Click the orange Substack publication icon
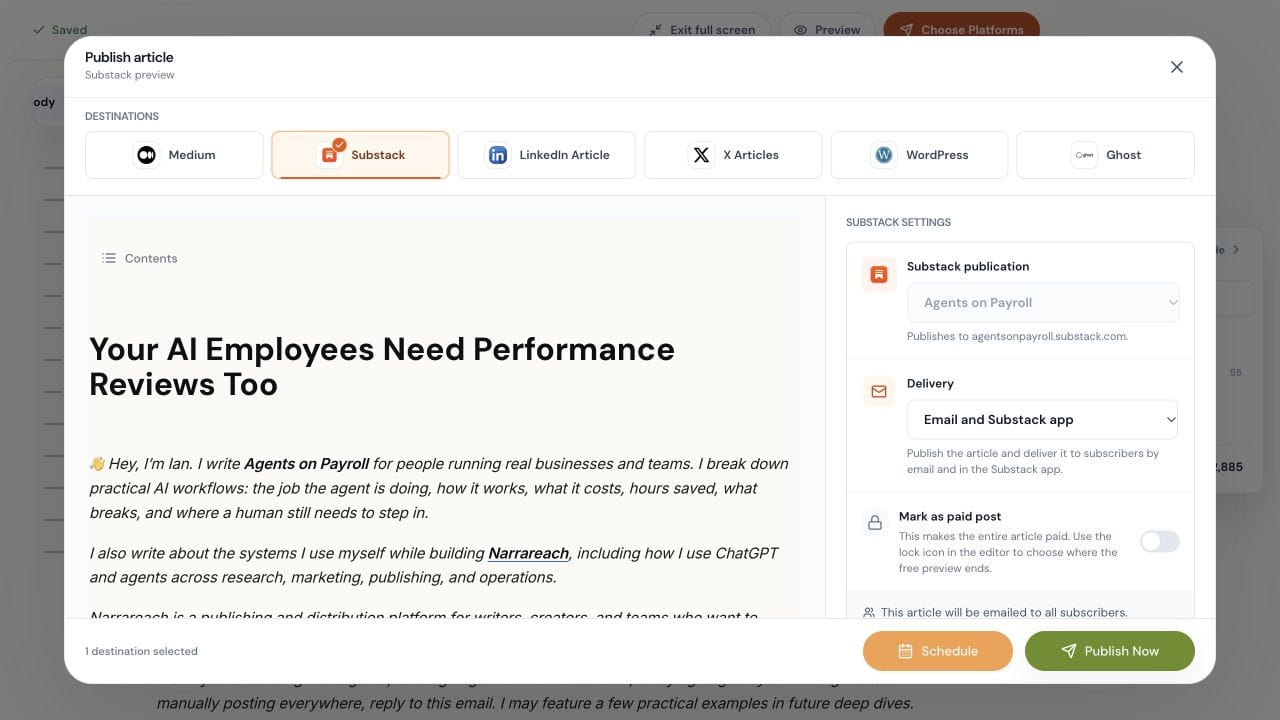This screenshot has width=1280, height=720. click(x=879, y=274)
